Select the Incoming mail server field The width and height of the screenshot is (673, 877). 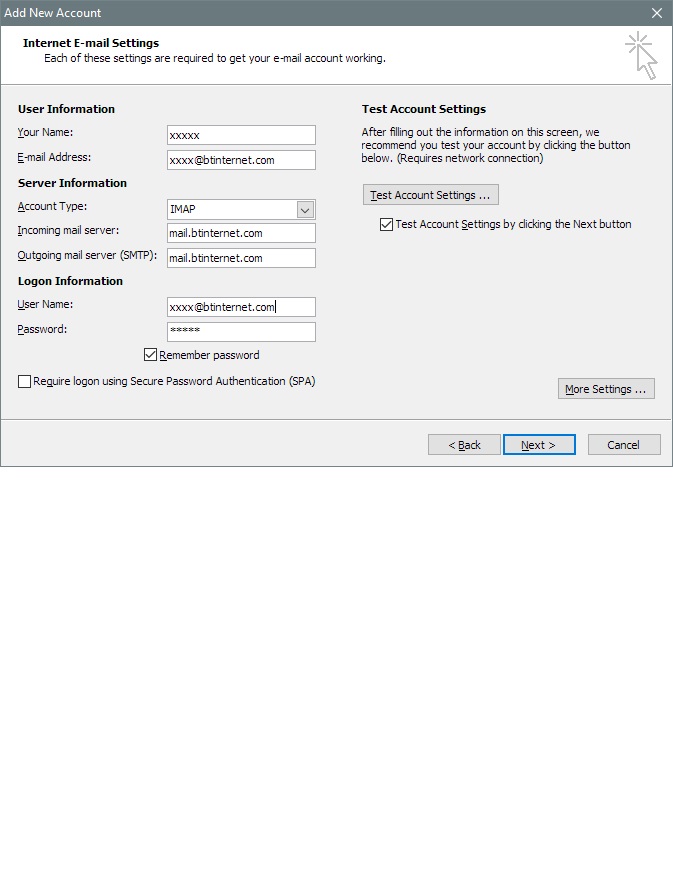[x=241, y=233]
